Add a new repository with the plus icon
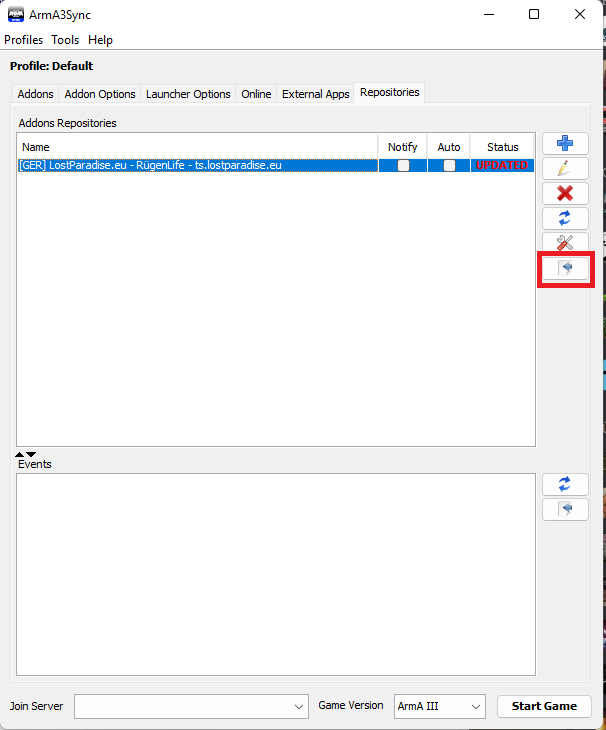606x730 pixels. tap(565, 143)
